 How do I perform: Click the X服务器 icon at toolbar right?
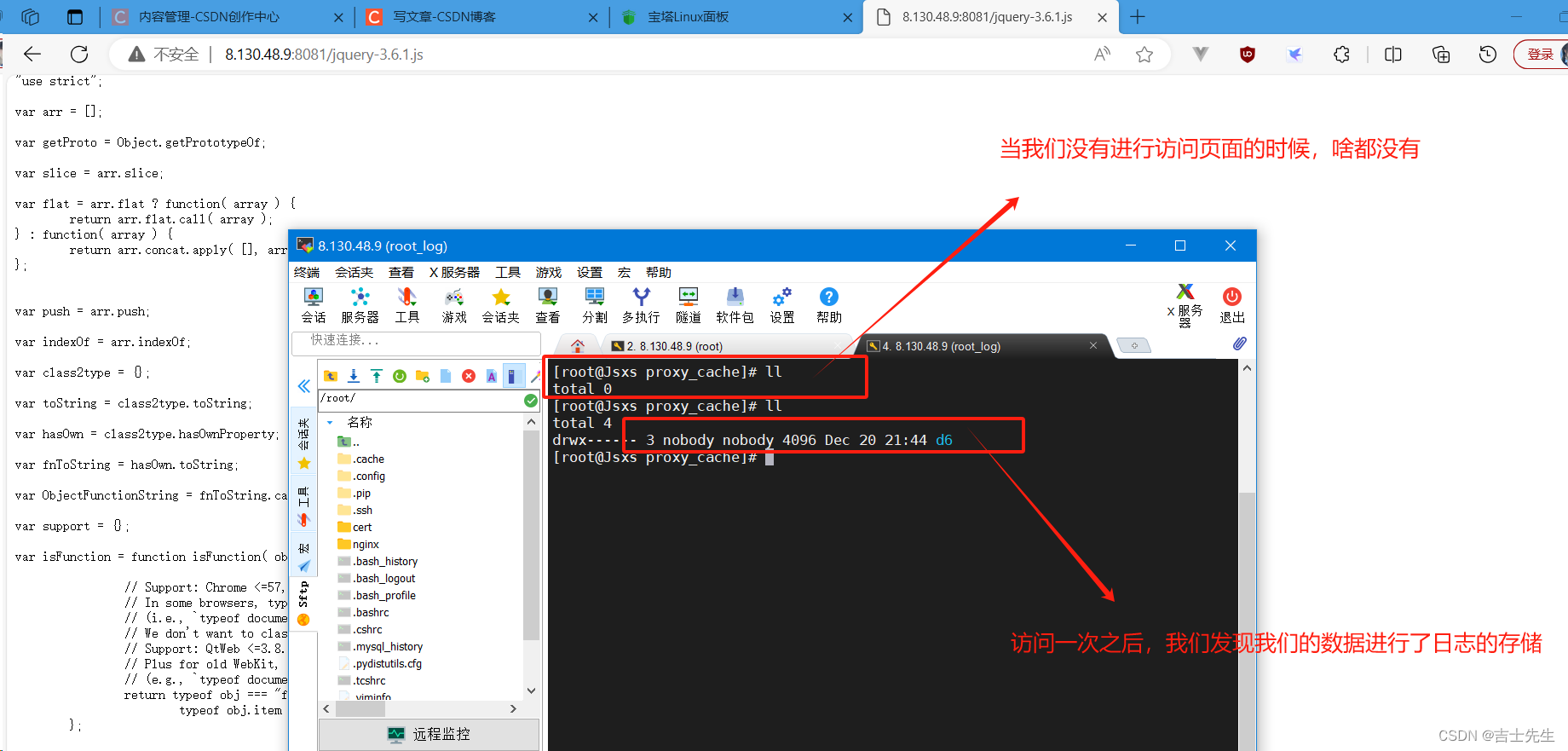[x=1185, y=305]
